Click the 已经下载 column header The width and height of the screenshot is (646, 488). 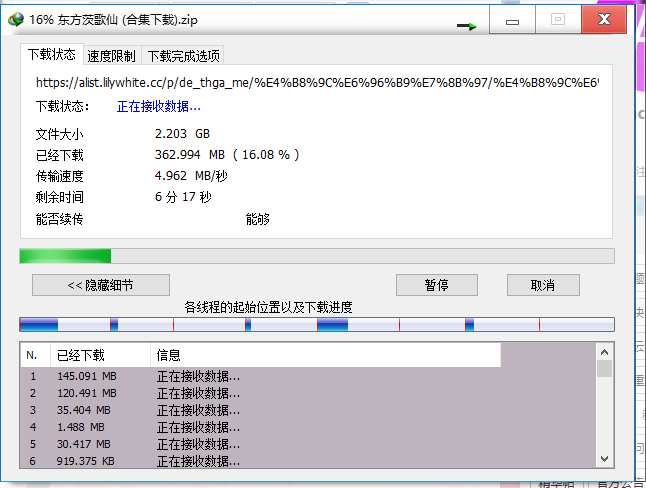(x=101, y=355)
